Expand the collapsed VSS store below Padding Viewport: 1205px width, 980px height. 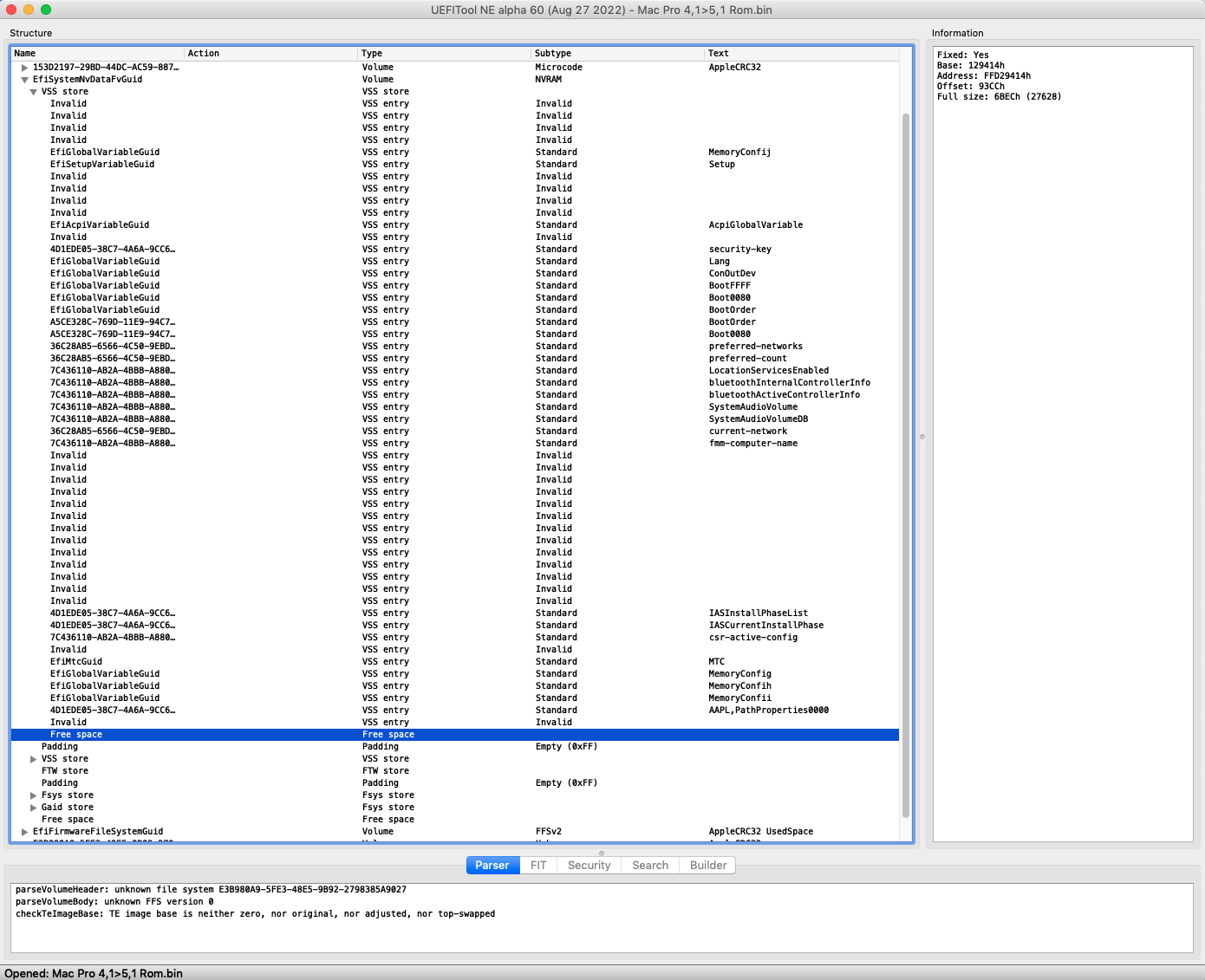pos(33,759)
